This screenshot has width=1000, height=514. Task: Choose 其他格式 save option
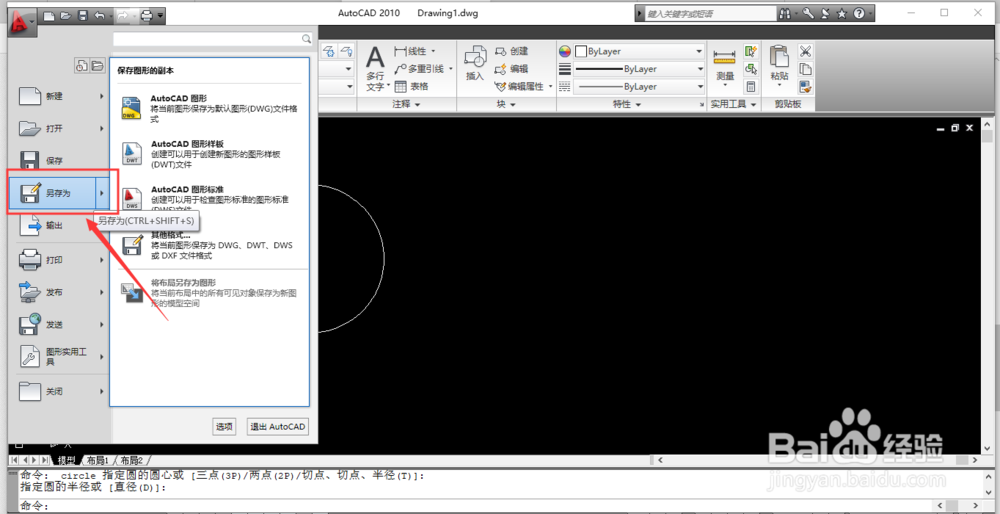click(209, 246)
